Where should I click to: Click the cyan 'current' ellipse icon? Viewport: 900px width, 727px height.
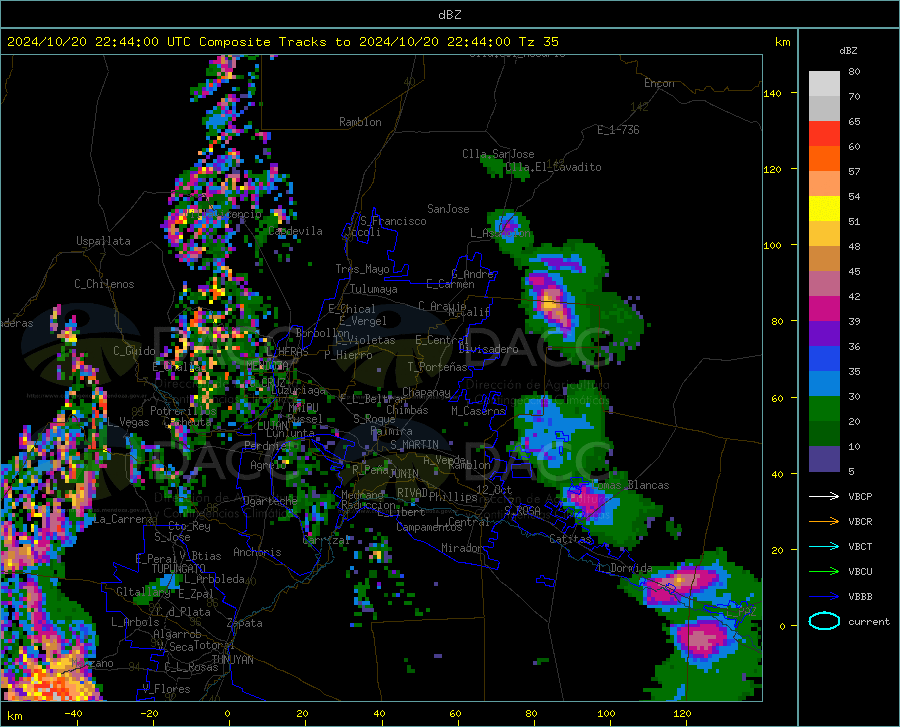point(823,621)
